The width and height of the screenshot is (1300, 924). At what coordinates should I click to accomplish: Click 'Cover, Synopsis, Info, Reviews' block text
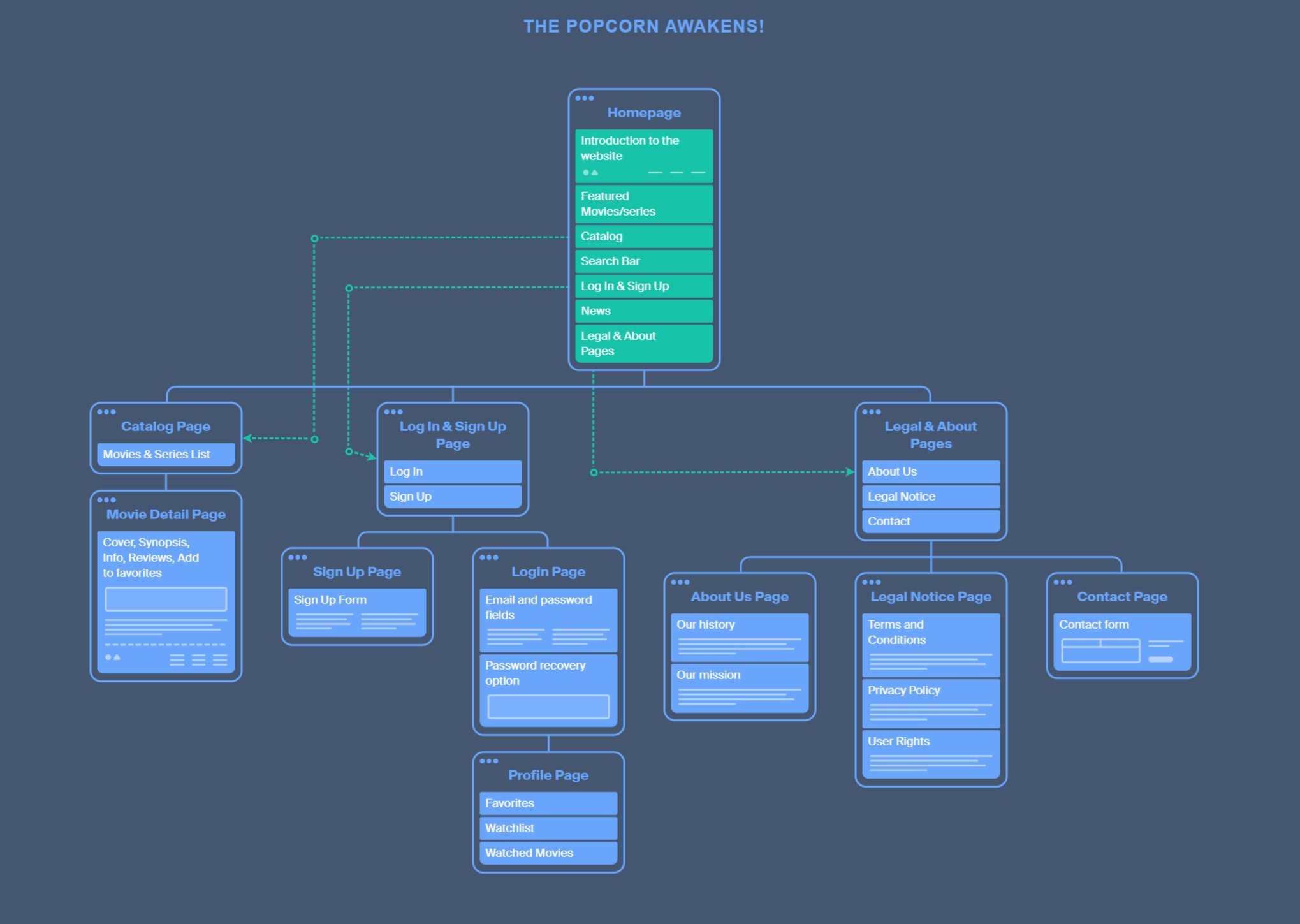(151, 558)
